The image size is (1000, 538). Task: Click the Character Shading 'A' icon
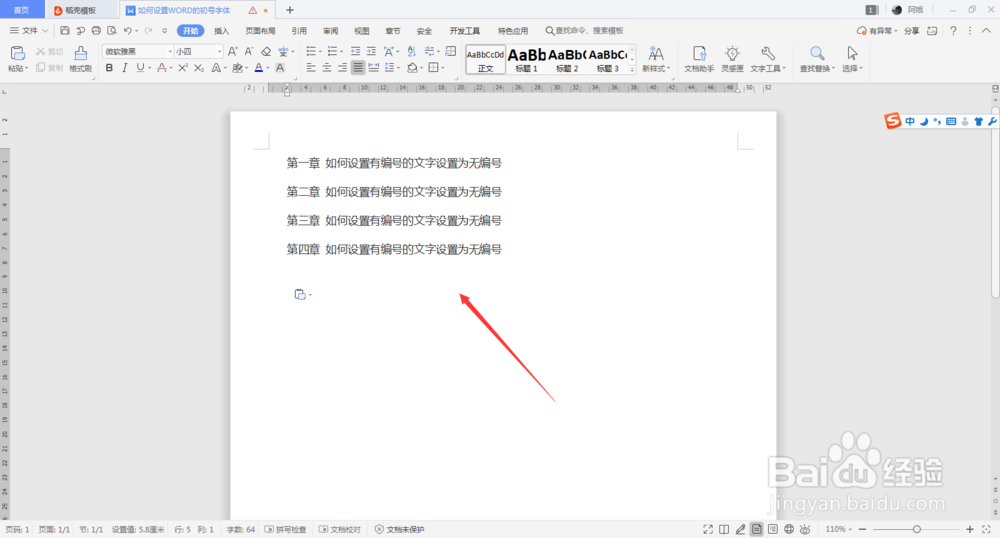coord(280,68)
